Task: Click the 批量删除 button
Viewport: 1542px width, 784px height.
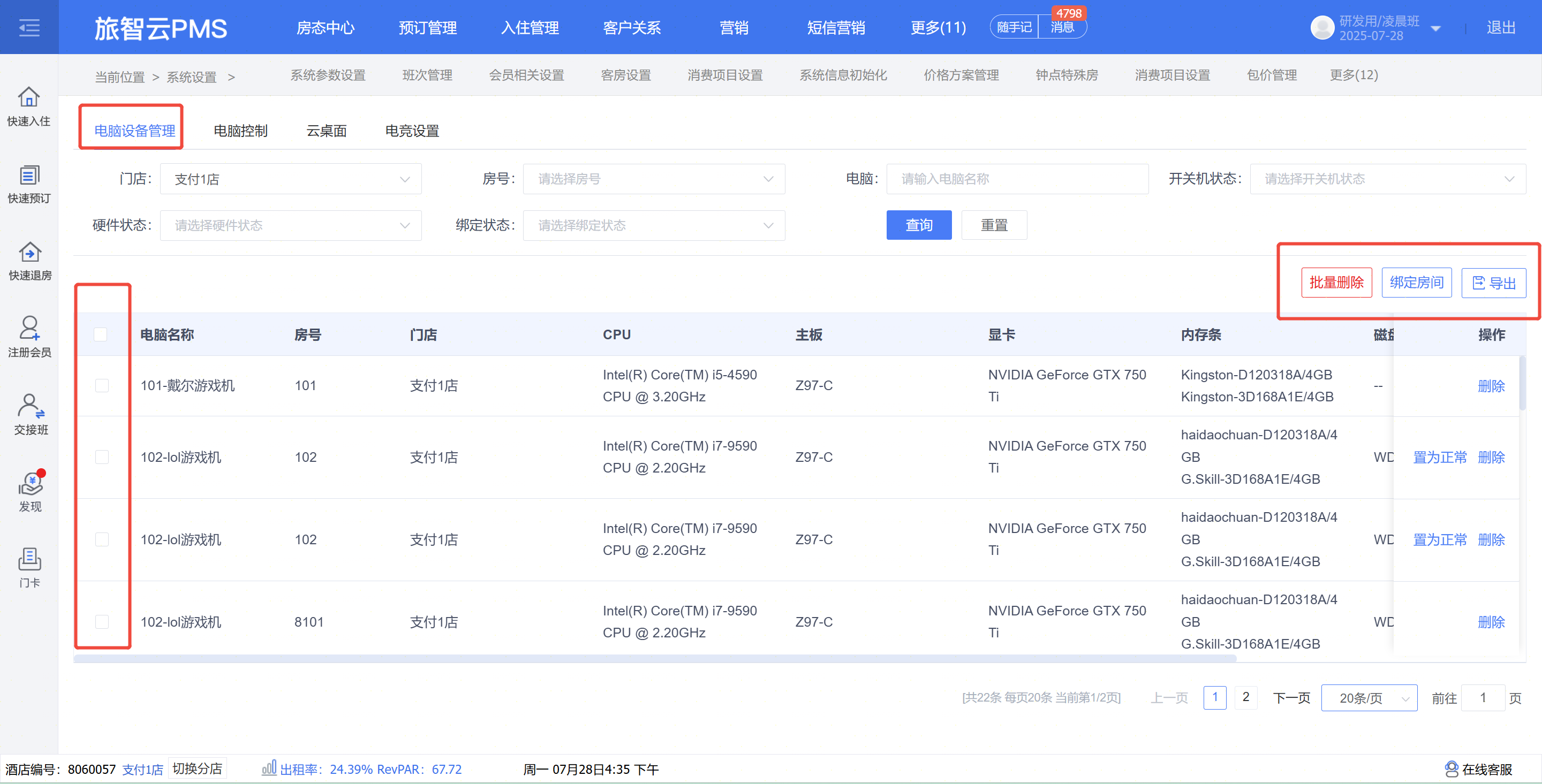Action: click(1337, 283)
